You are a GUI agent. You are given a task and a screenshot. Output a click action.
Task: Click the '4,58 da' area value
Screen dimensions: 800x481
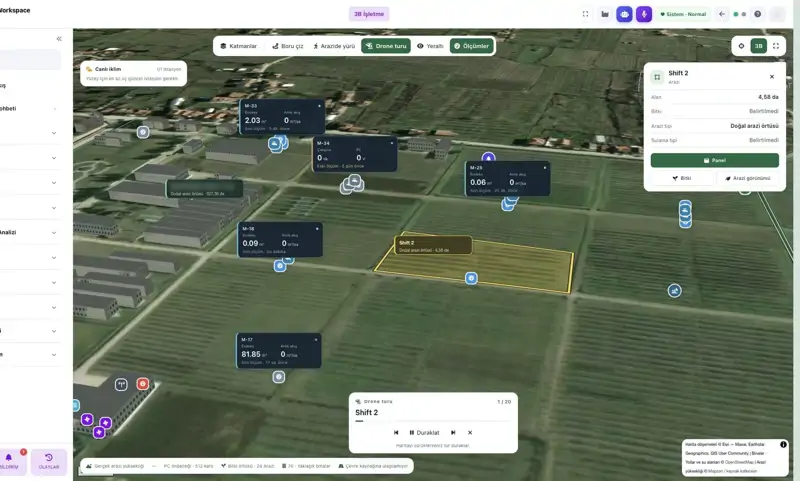(768, 97)
